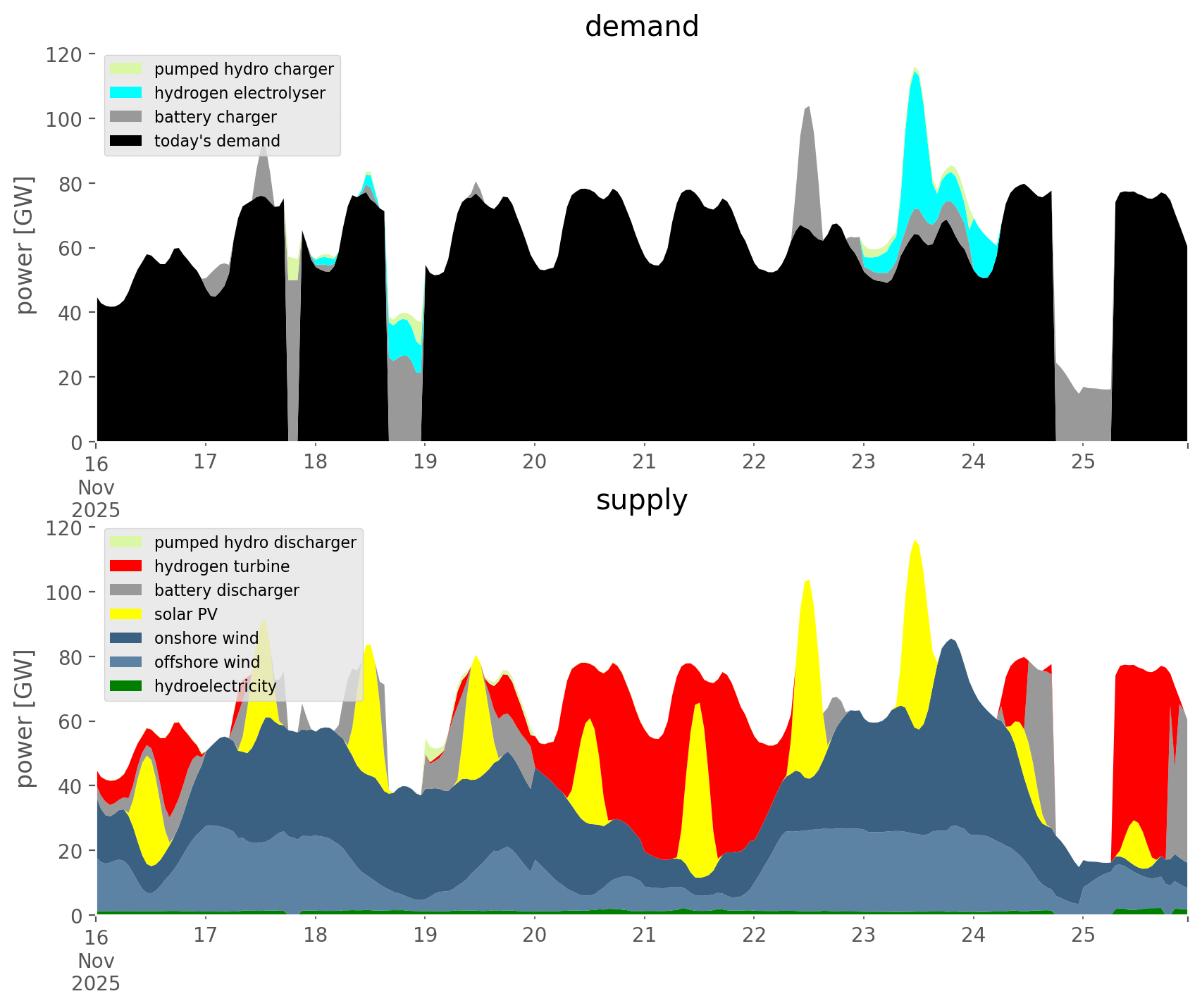Click the yellow solar PV legend swatch
The height and width of the screenshot is (1008, 1202).
pos(126,614)
